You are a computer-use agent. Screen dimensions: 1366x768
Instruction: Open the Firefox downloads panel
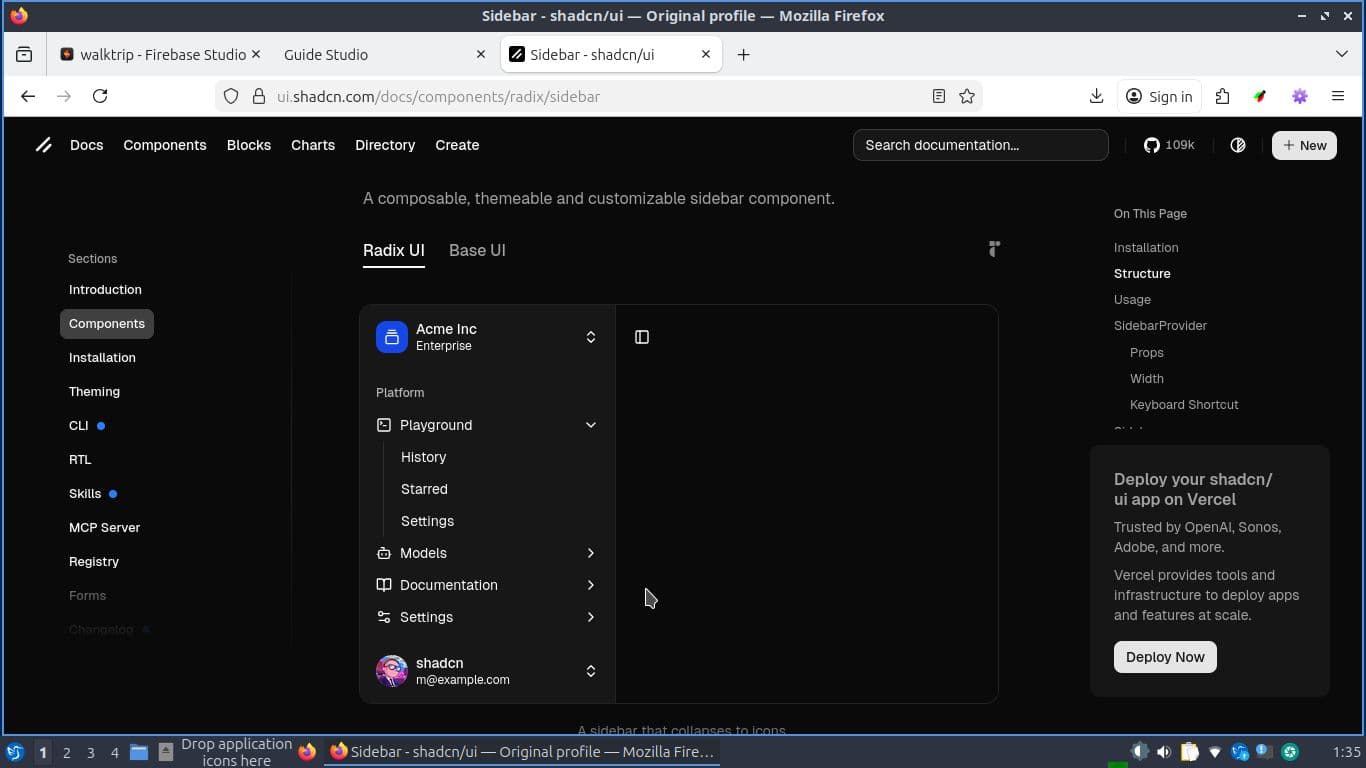tap(1096, 96)
